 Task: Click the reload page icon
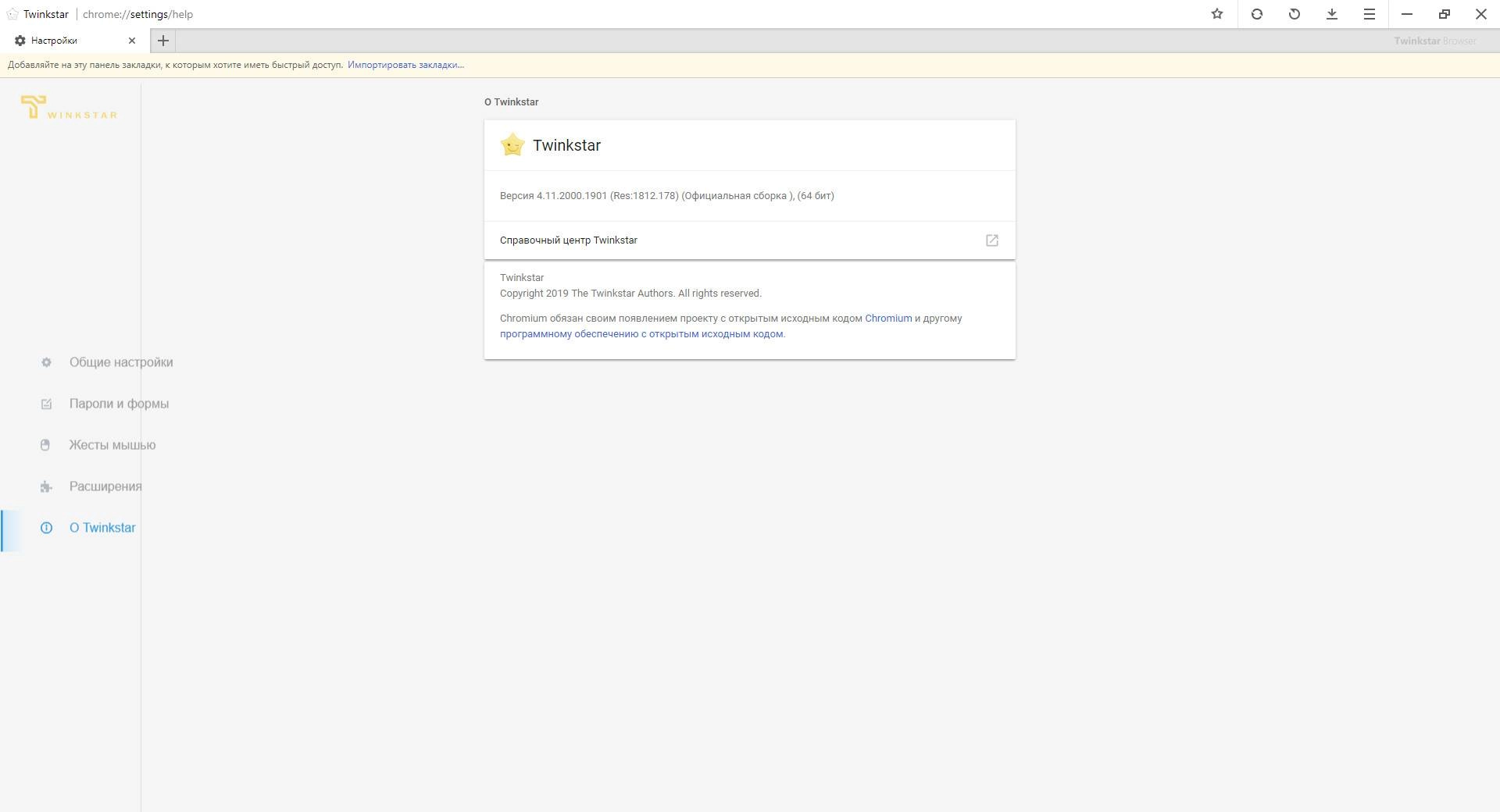pos(1256,14)
